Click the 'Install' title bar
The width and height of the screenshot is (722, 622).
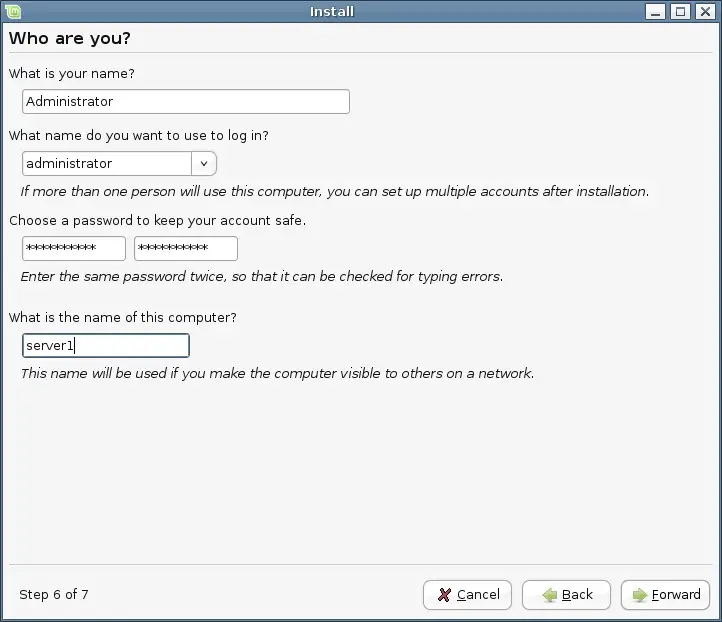coord(332,11)
